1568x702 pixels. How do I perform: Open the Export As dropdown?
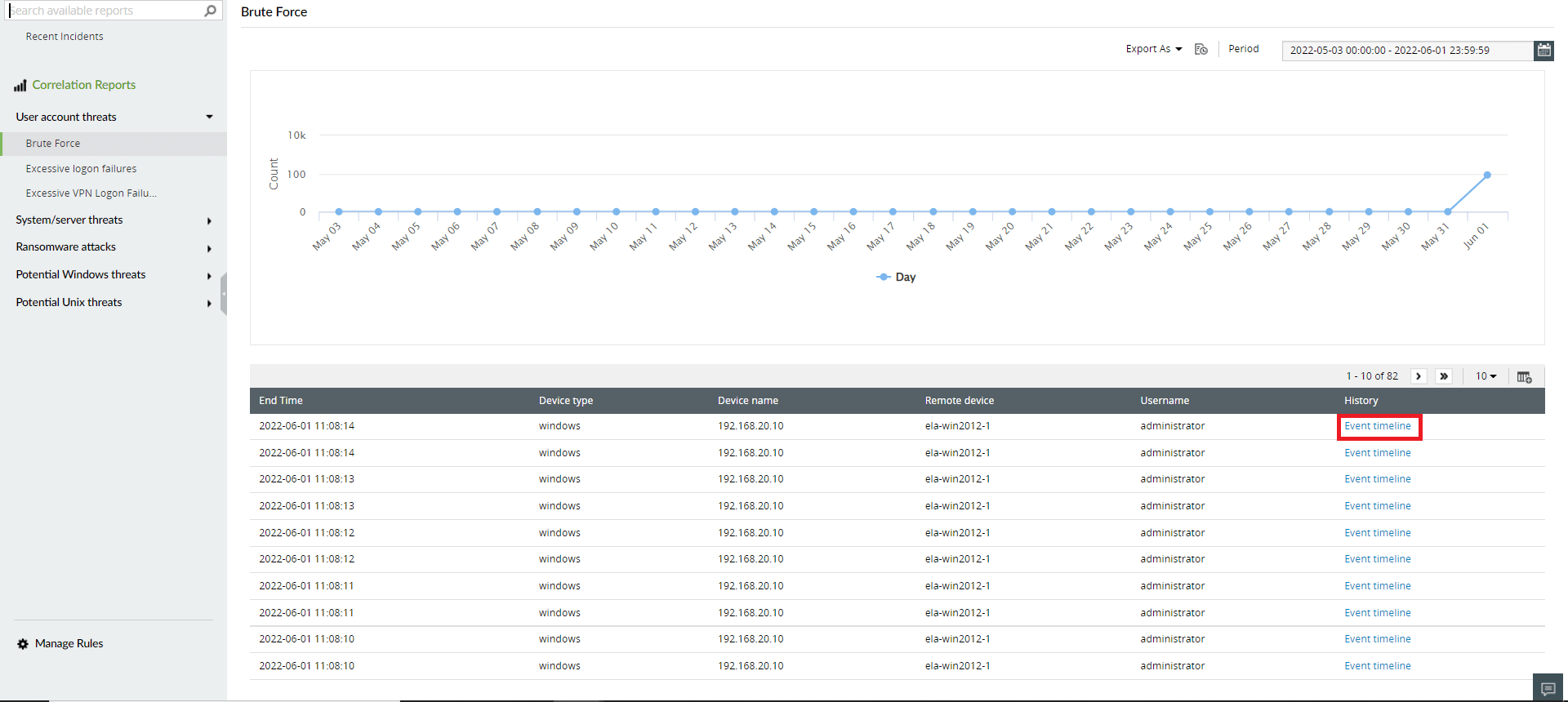coord(1154,49)
